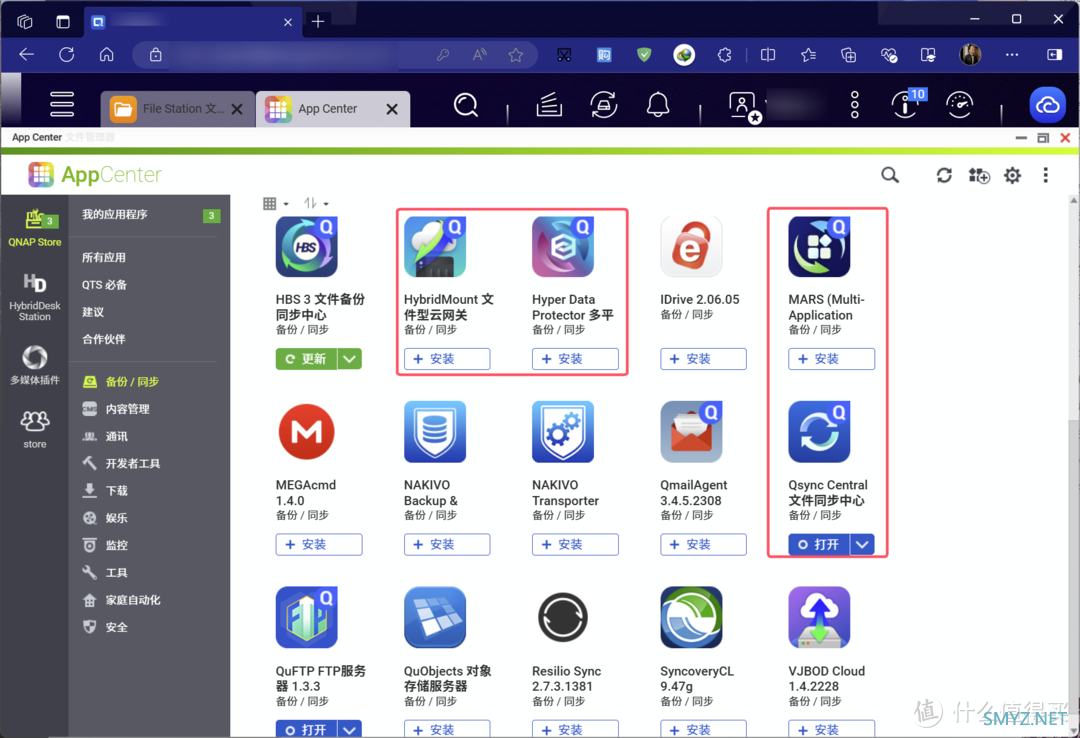Open QTS more options vertical dots
1080x738 pixels.
coord(855,105)
